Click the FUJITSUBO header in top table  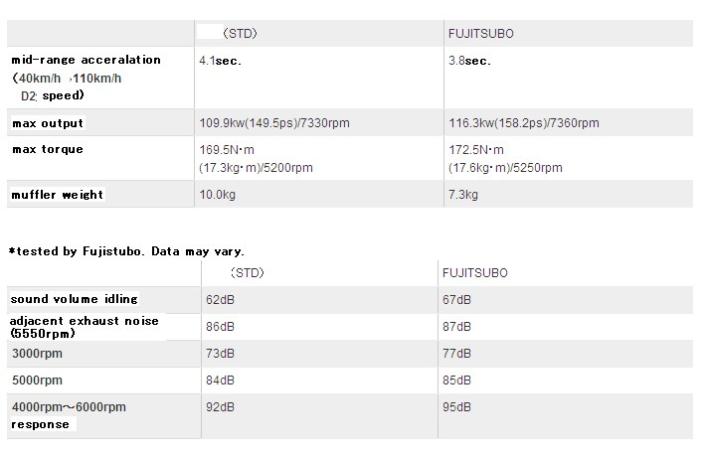pyautogui.click(x=480, y=33)
